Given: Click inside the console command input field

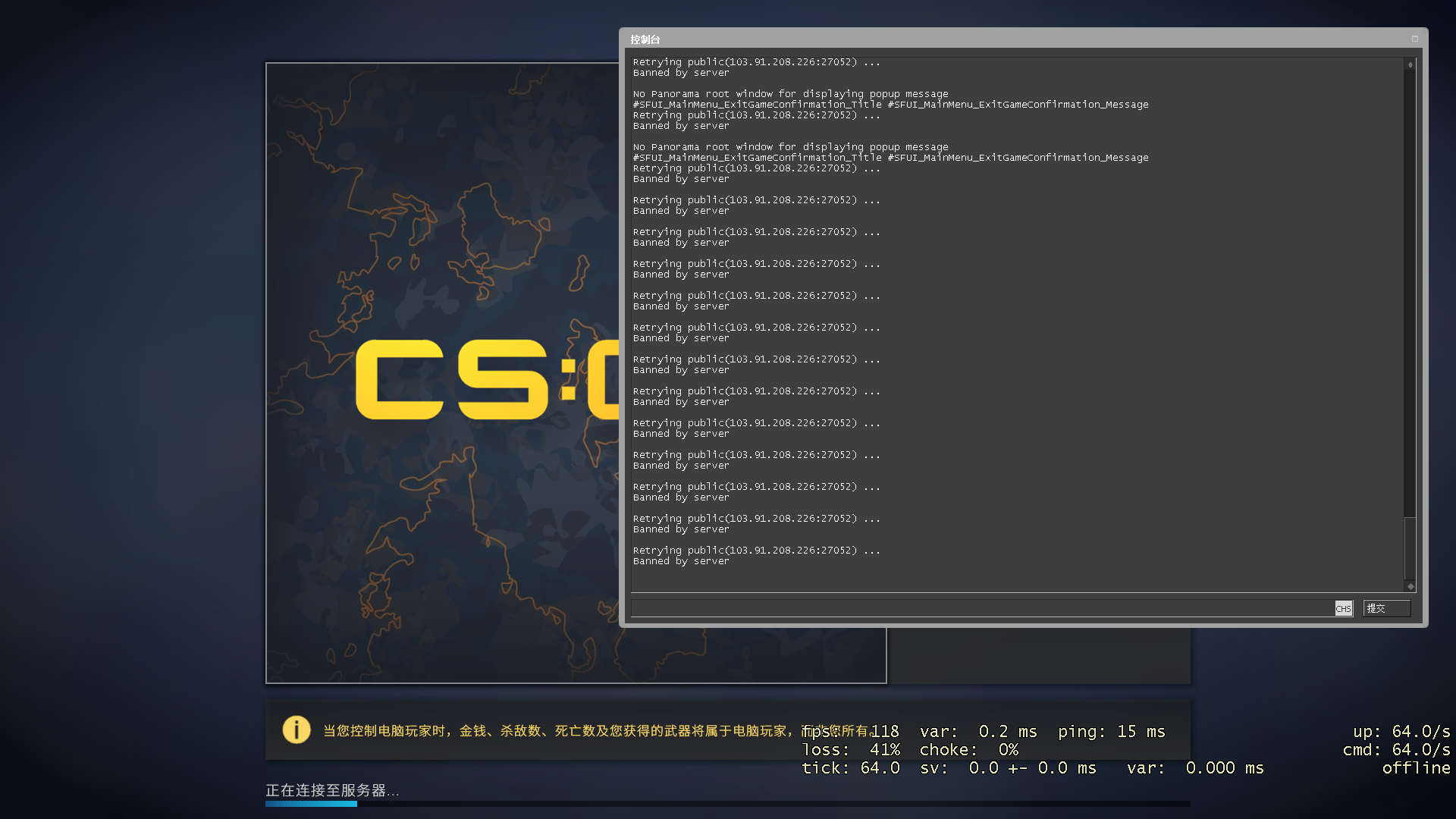Looking at the screenshot, I should (978, 608).
